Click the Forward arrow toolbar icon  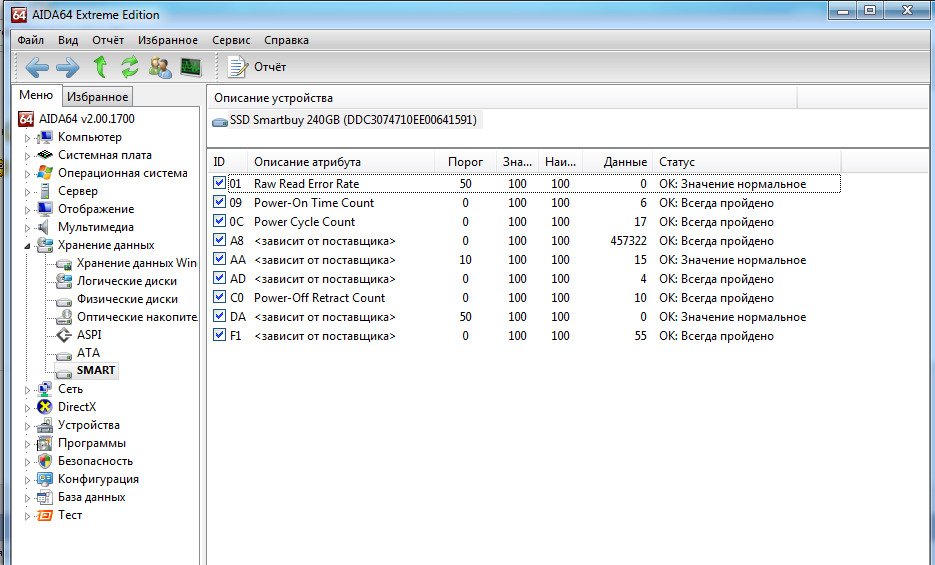(x=68, y=67)
